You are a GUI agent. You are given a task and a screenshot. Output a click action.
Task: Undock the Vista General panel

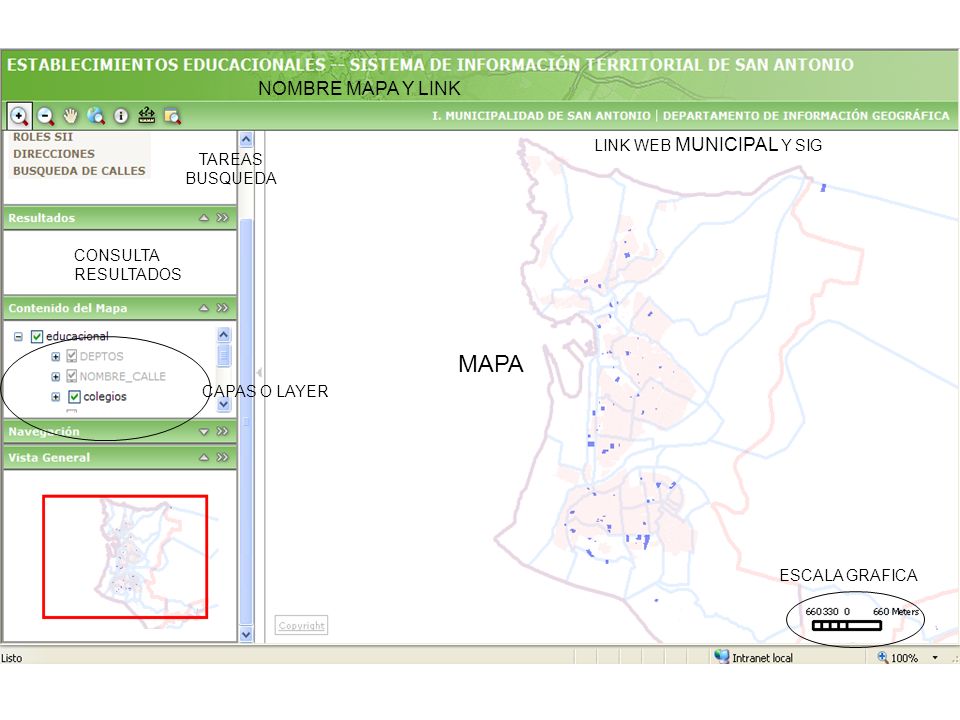coord(222,457)
